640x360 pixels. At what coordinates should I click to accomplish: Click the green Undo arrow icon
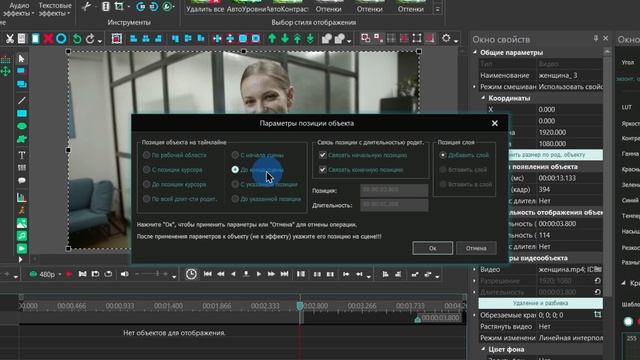click(x=77, y=39)
